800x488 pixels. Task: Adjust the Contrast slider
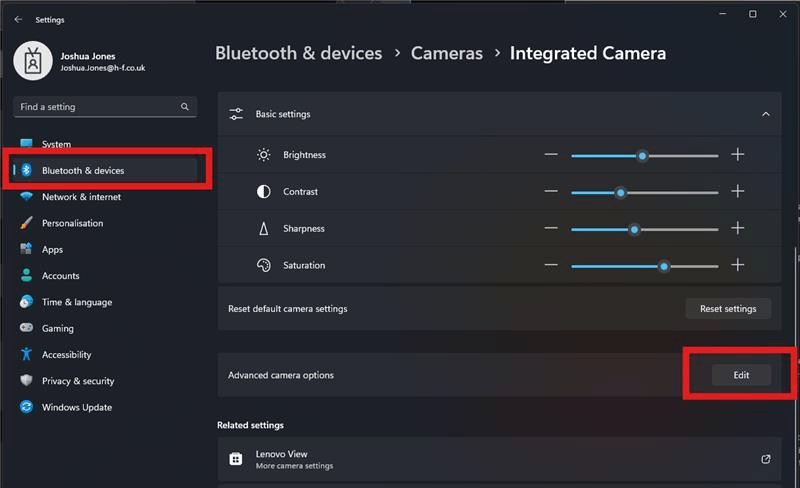(x=645, y=192)
